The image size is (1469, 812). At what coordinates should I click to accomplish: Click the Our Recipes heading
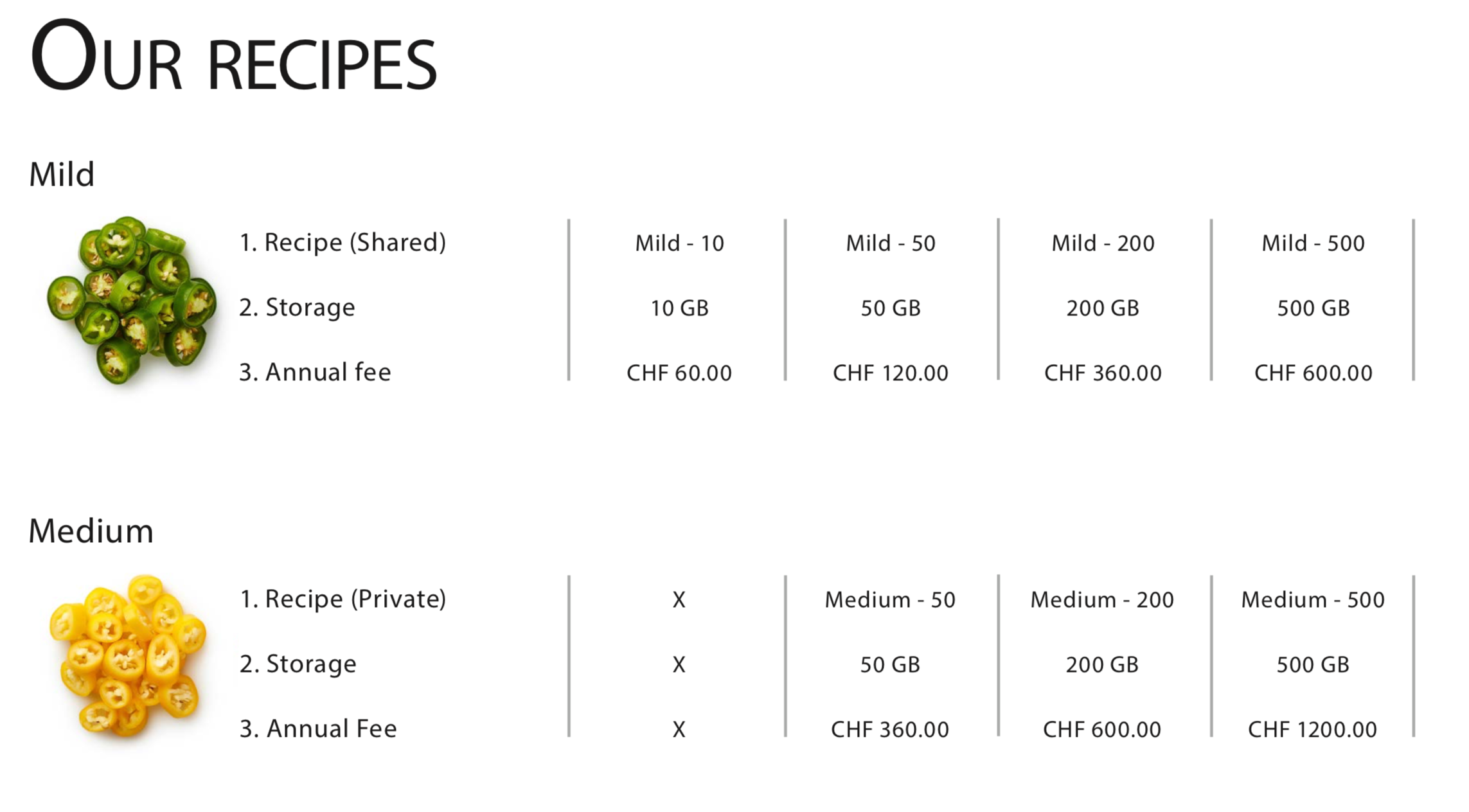point(233,58)
